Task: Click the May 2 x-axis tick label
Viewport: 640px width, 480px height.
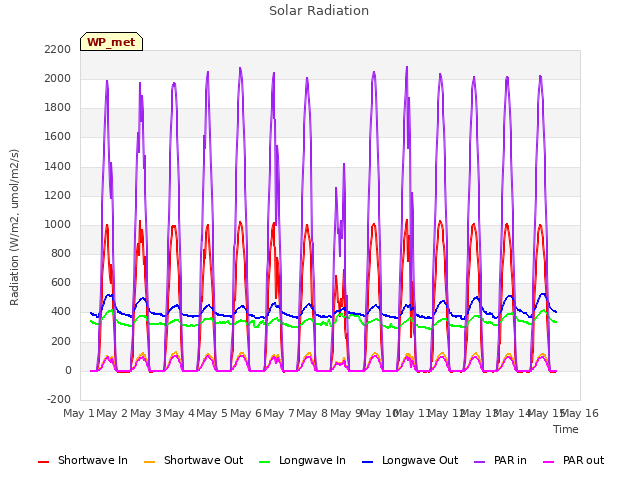Action: coord(112,413)
